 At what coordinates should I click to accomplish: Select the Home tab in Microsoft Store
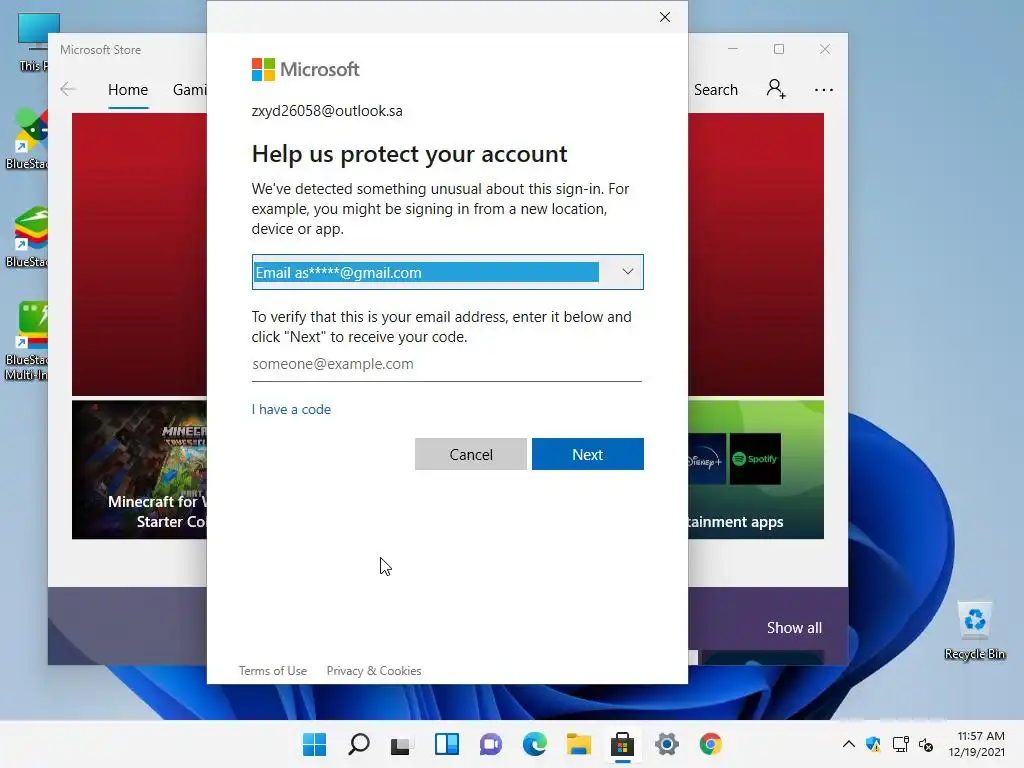tap(128, 89)
